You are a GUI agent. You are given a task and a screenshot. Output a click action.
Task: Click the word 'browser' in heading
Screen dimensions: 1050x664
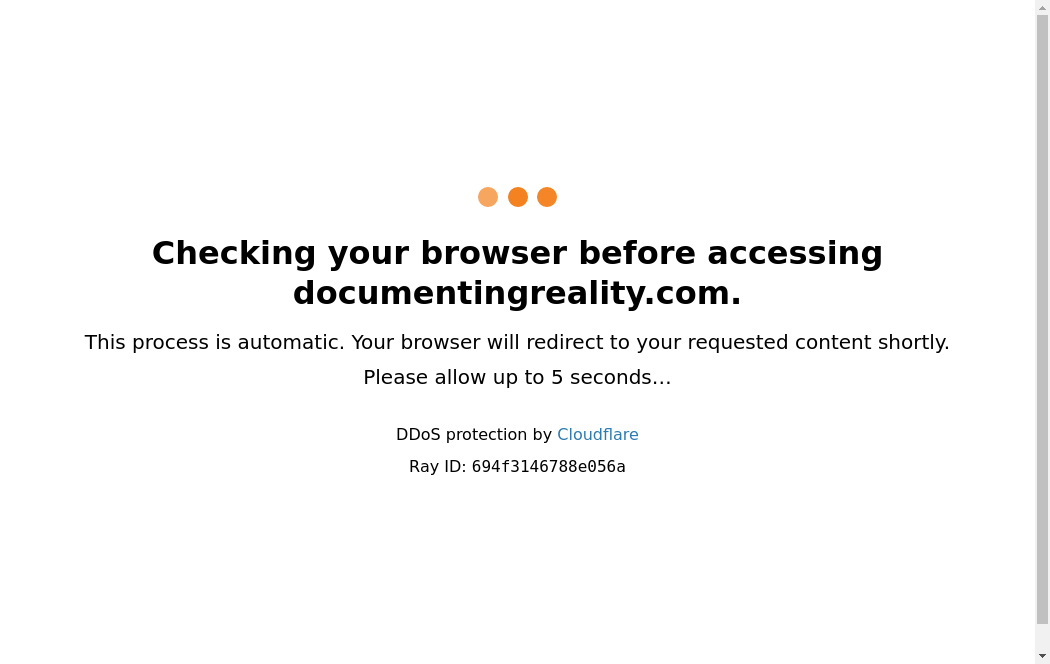click(x=494, y=254)
